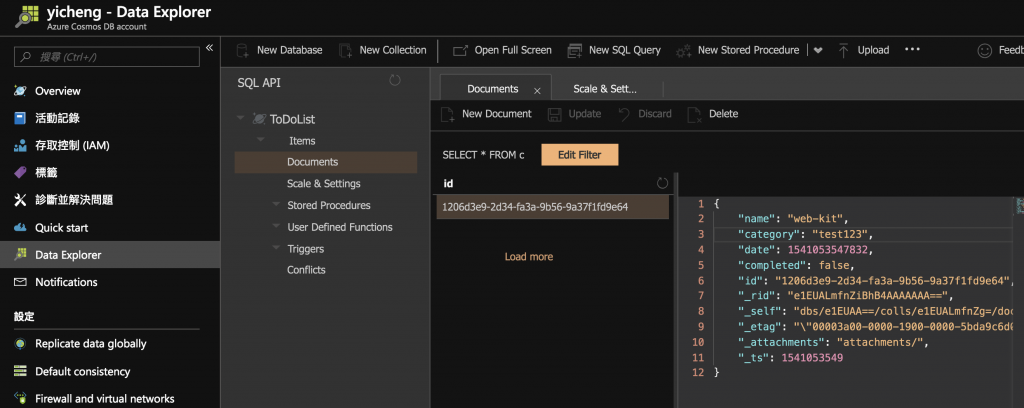
Task: Click the Overview icon in sidebar
Action: 21,91
